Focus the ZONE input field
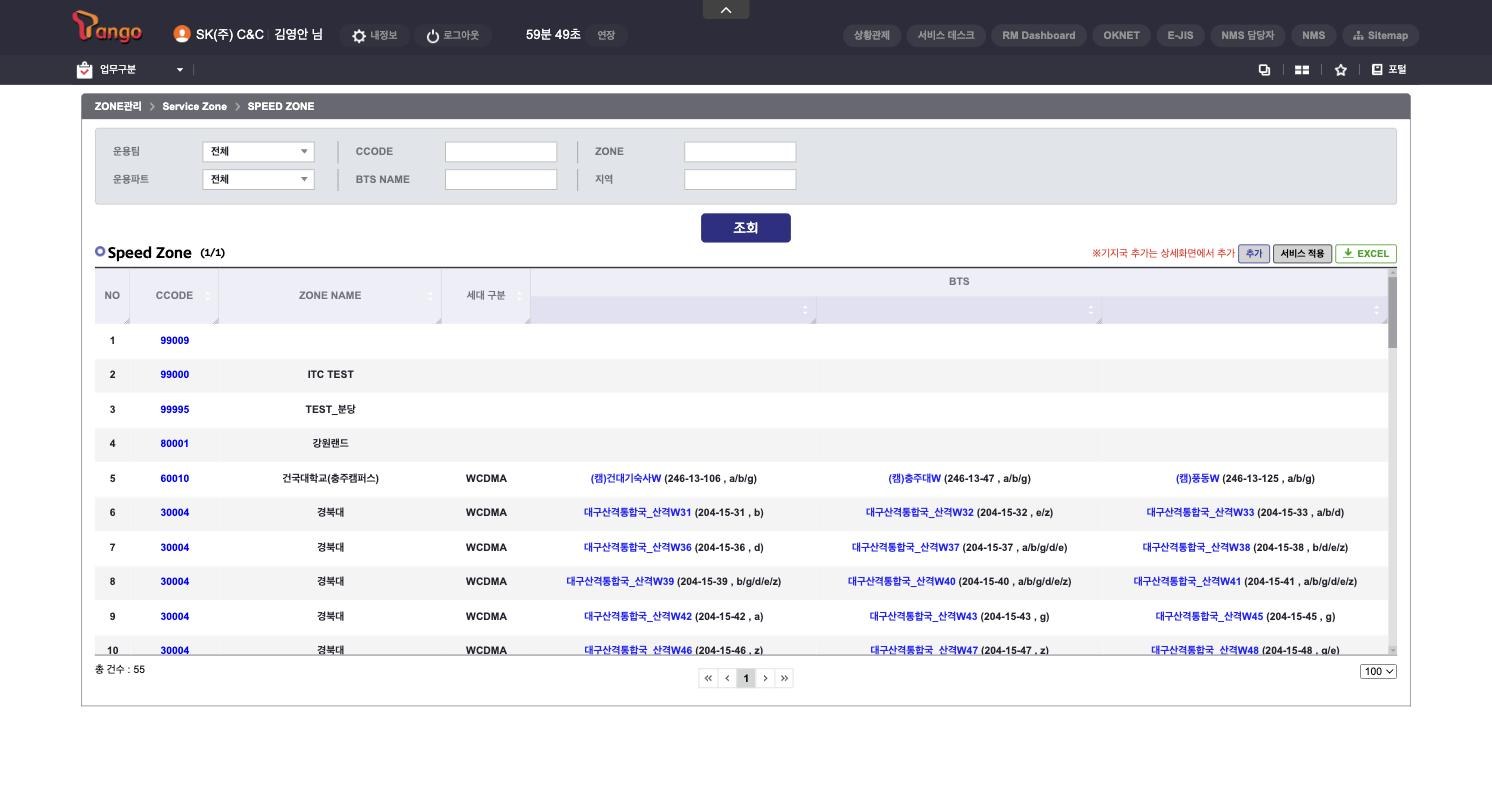The image size is (1492, 812). point(740,152)
